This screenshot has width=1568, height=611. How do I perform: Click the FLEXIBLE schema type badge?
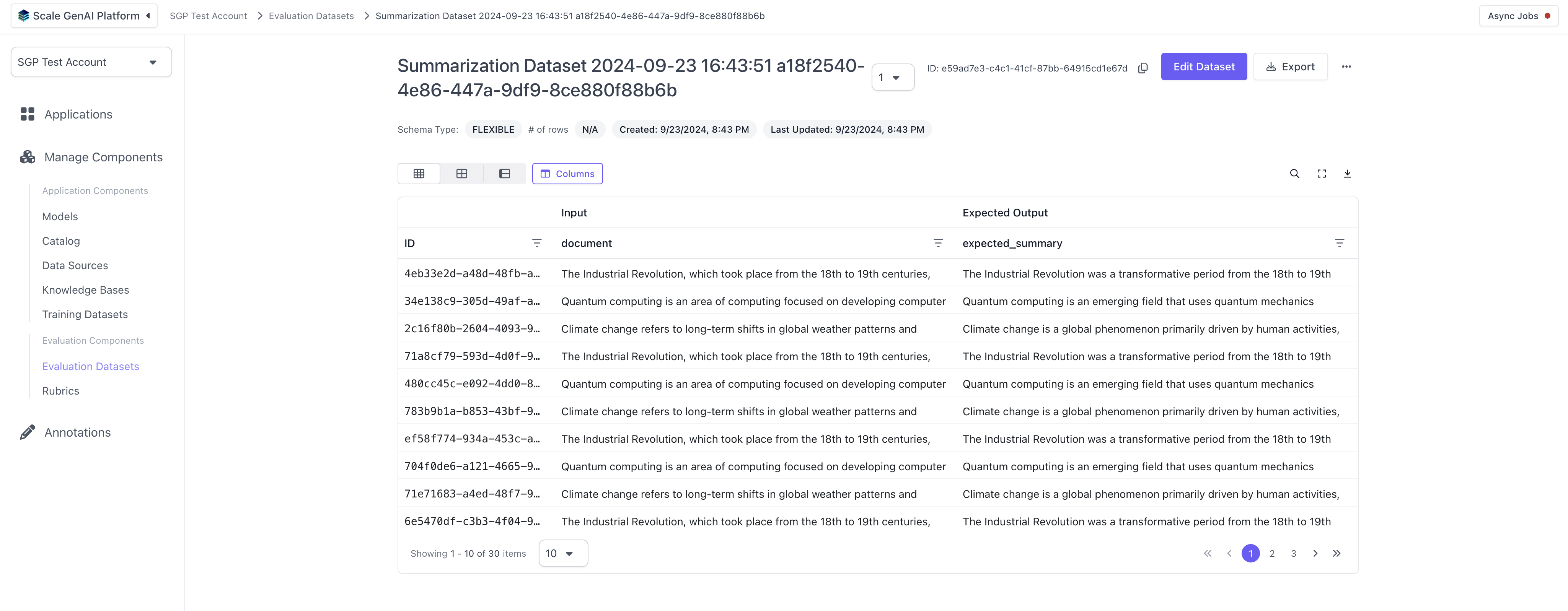(493, 130)
